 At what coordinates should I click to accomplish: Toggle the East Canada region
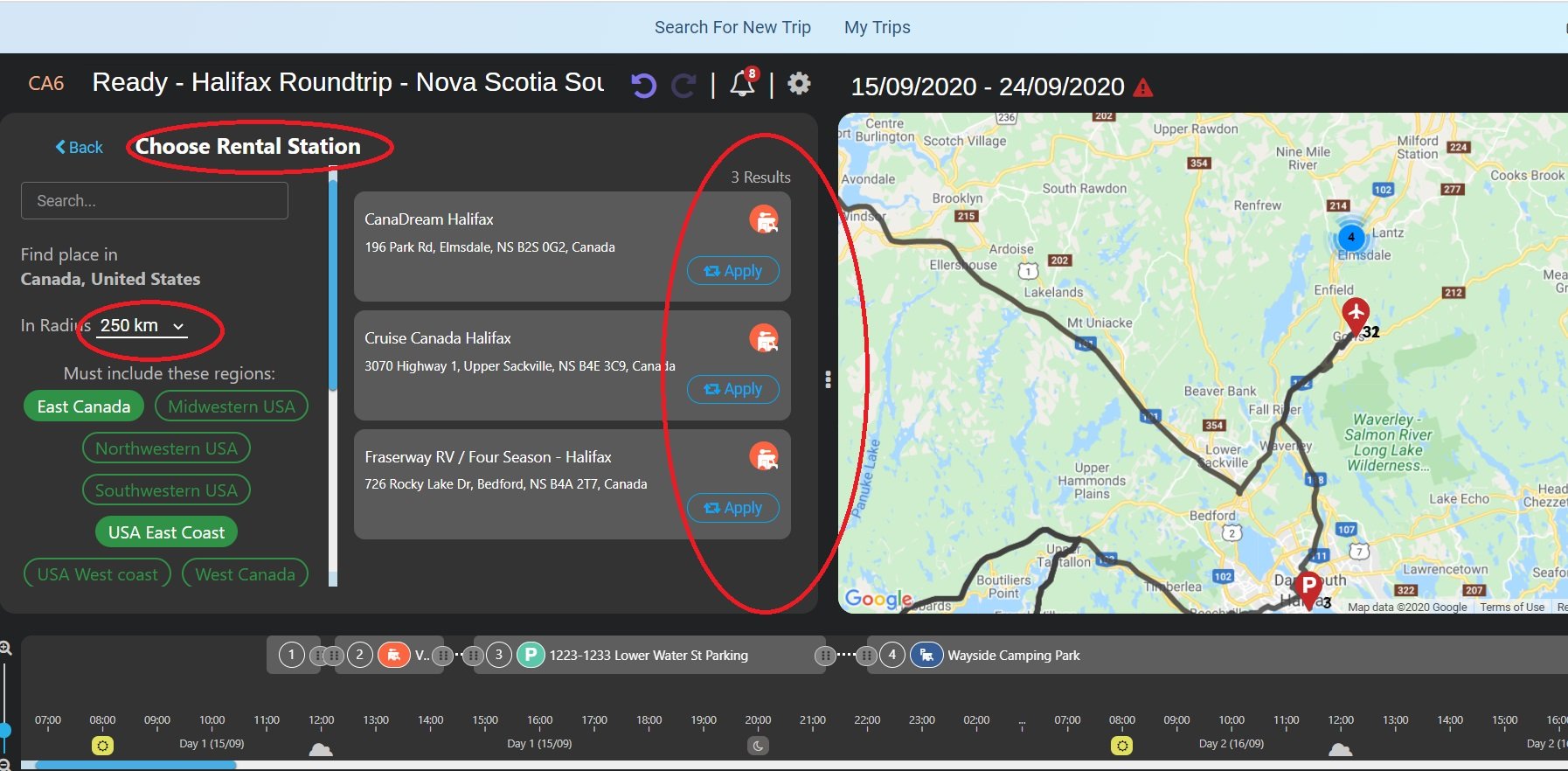click(x=84, y=406)
